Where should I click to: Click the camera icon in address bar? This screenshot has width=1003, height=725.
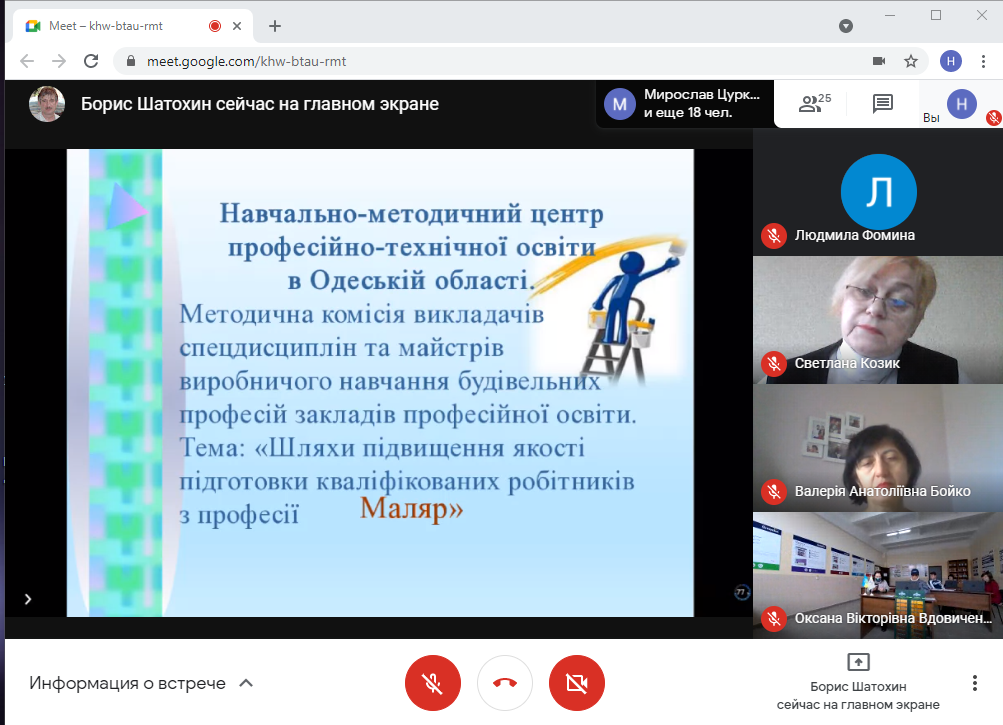(x=879, y=61)
